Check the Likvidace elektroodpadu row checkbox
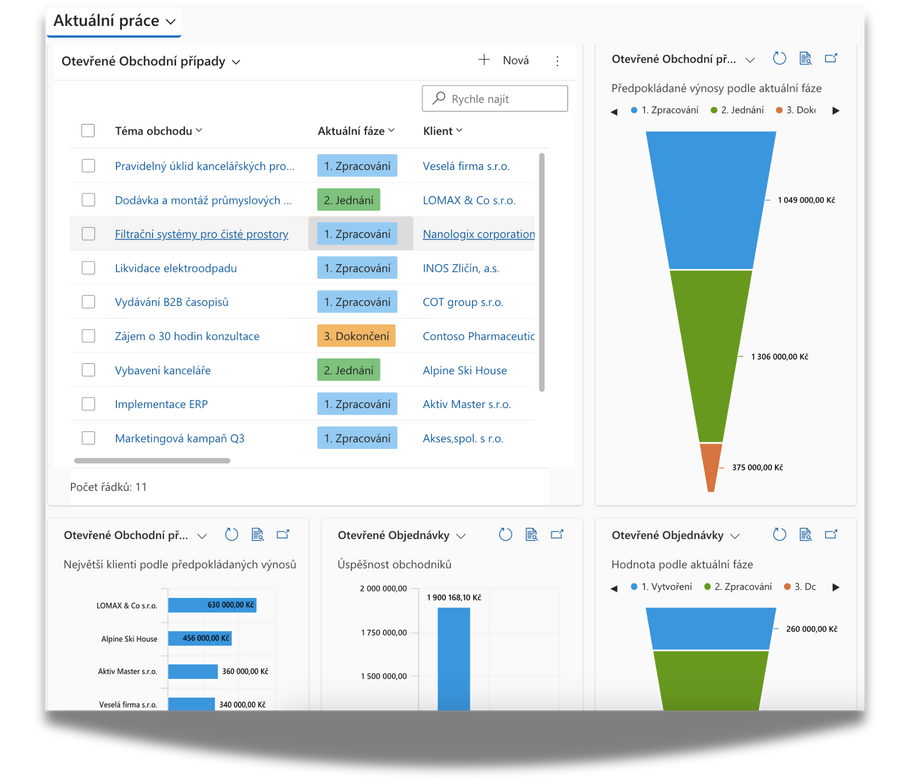910x784 pixels. (x=88, y=268)
